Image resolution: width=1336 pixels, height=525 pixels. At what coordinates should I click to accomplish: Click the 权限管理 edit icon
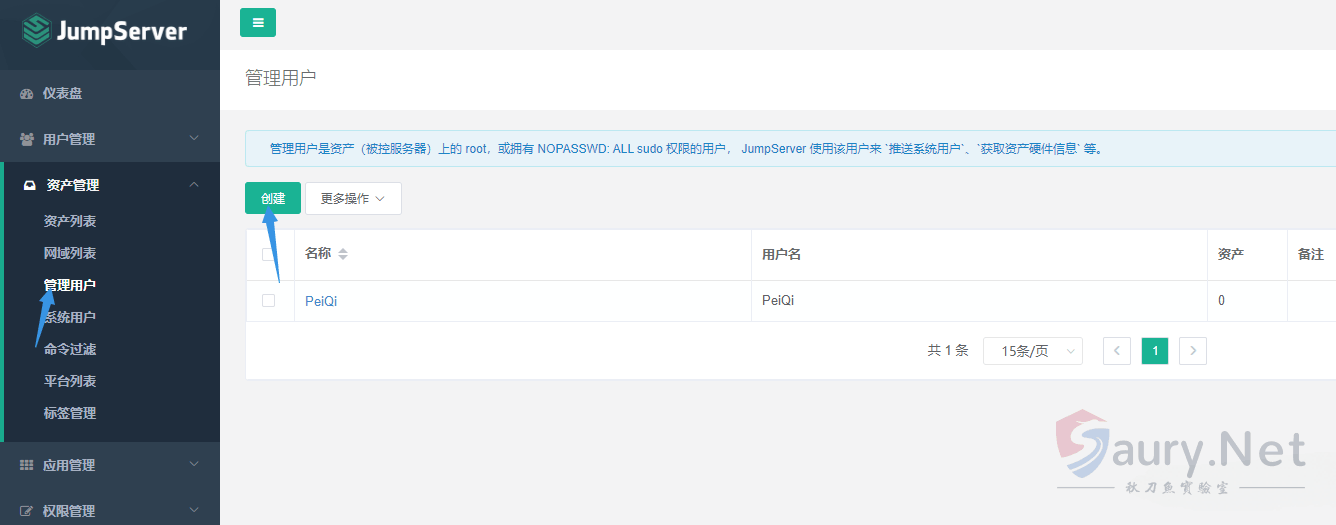27,511
